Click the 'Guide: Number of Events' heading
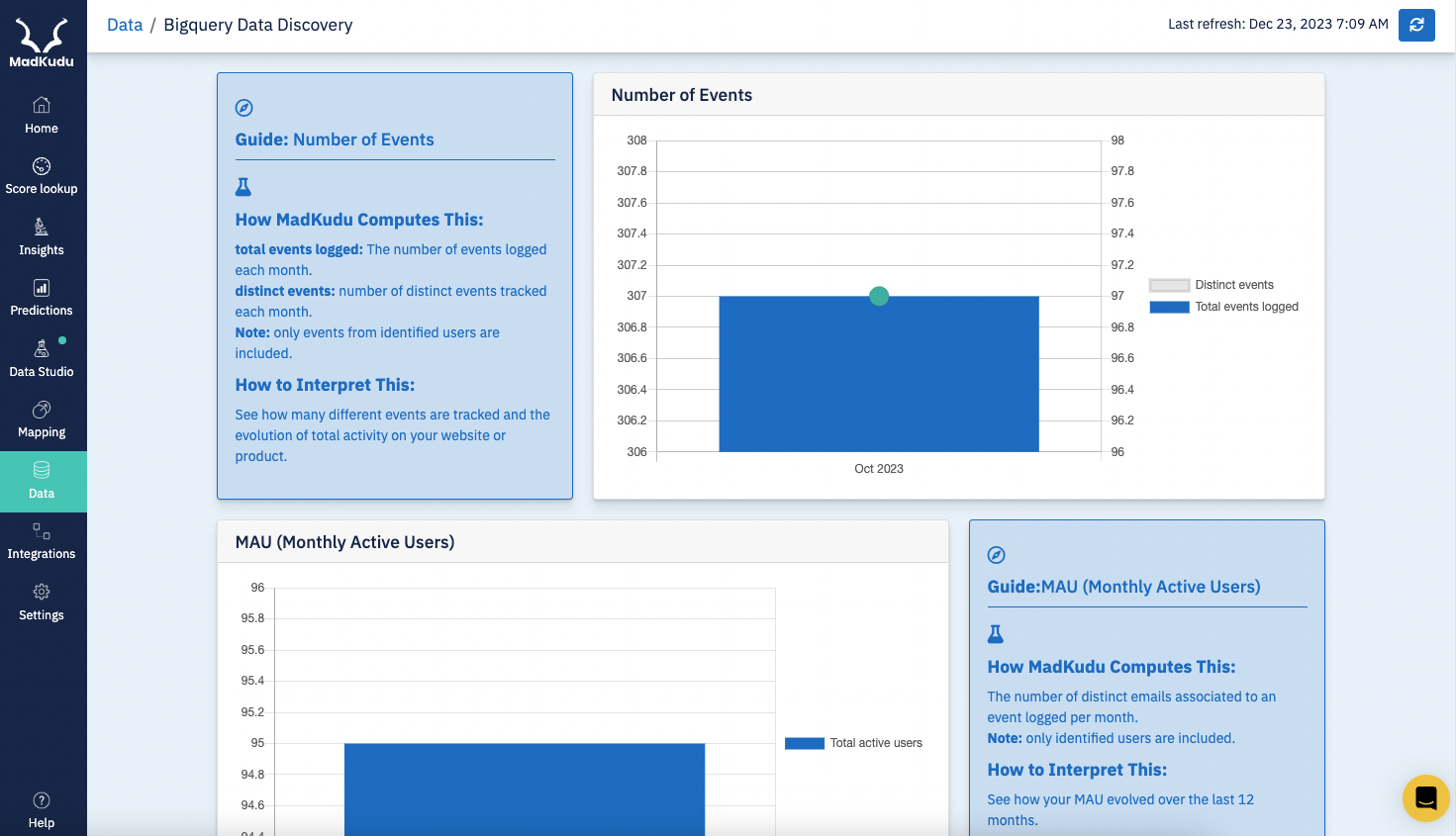 click(335, 139)
